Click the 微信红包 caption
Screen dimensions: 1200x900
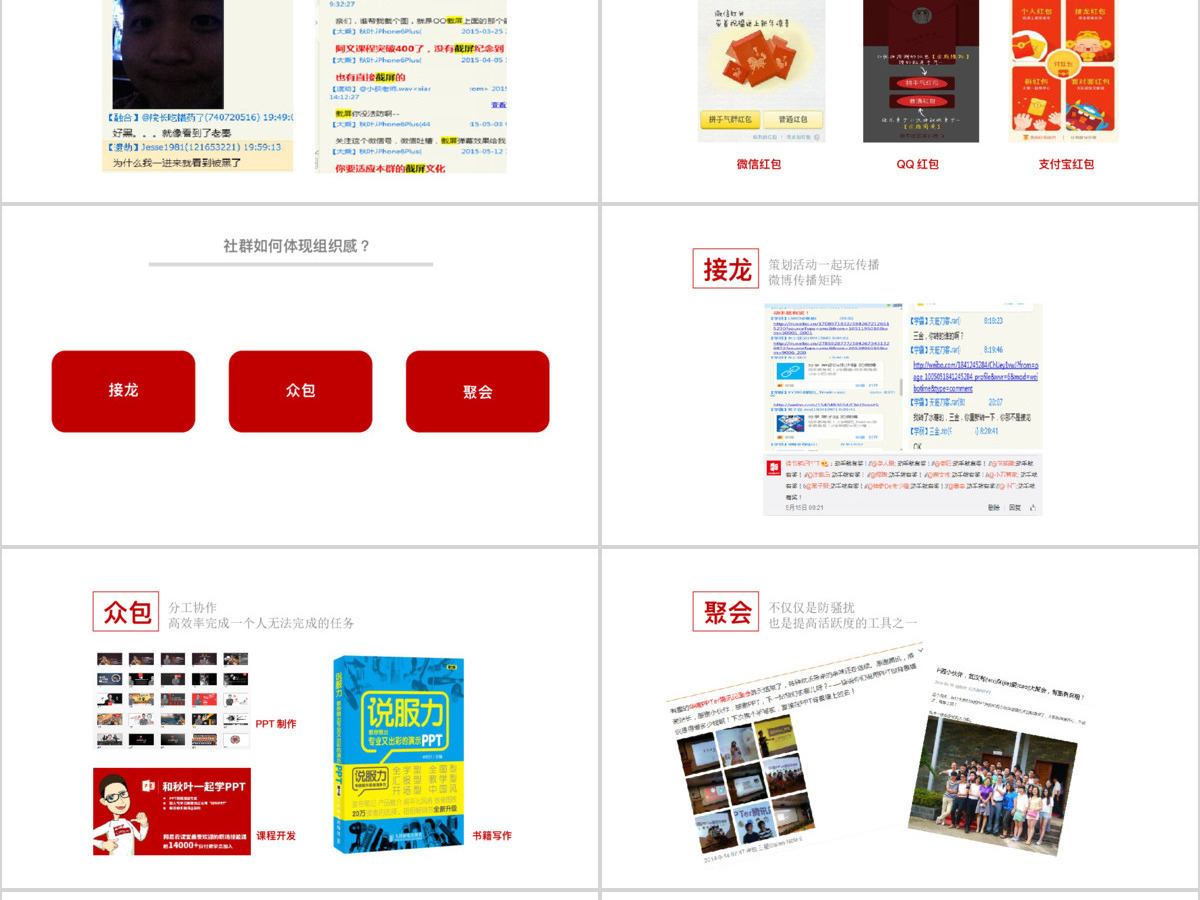click(x=759, y=164)
